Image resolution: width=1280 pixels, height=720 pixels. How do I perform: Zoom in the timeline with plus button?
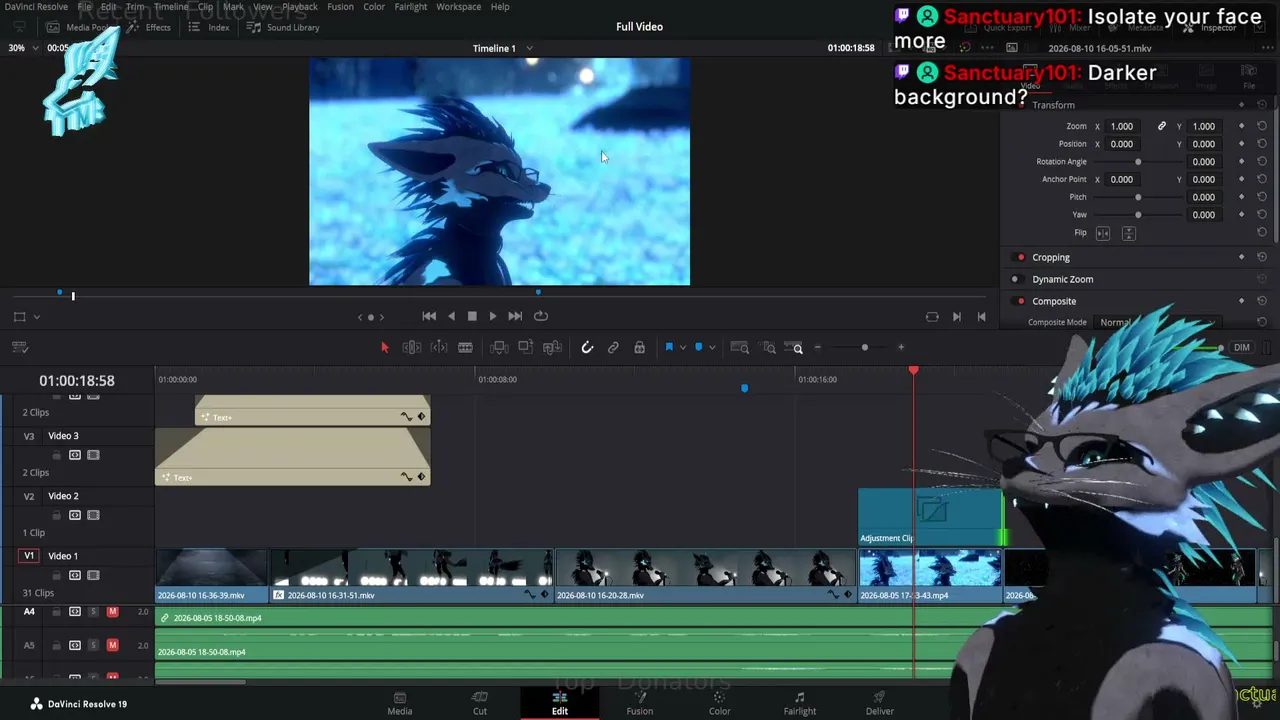click(x=901, y=348)
